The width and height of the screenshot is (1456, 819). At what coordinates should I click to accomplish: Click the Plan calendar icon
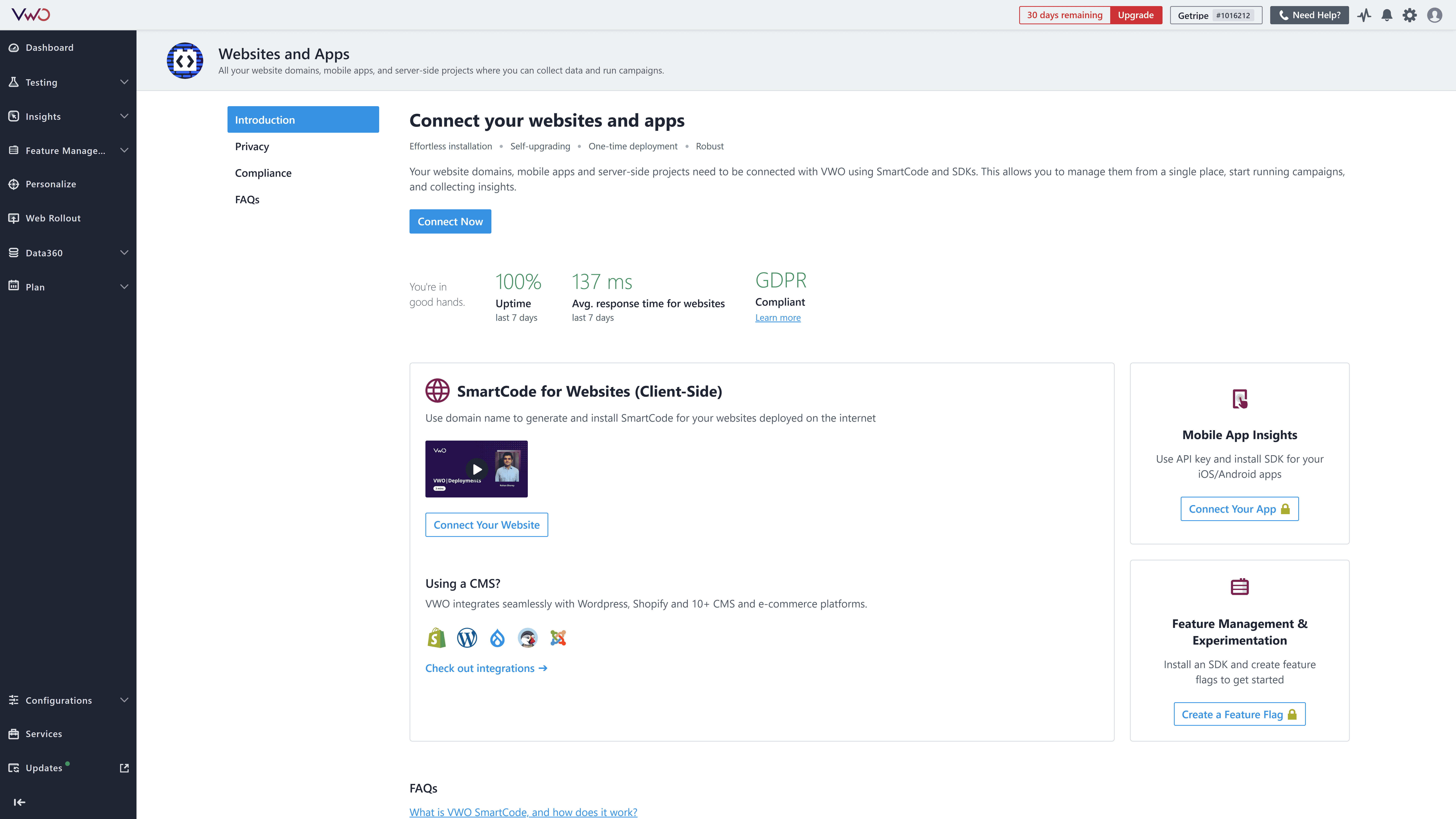tap(14, 286)
